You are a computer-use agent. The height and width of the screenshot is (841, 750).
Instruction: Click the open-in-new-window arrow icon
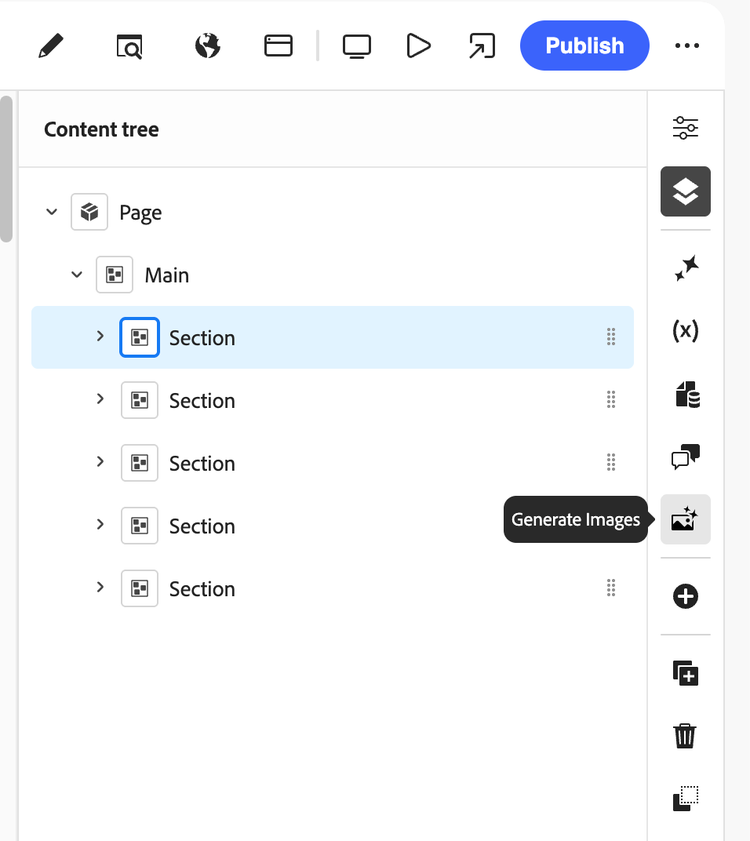[x=482, y=46]
